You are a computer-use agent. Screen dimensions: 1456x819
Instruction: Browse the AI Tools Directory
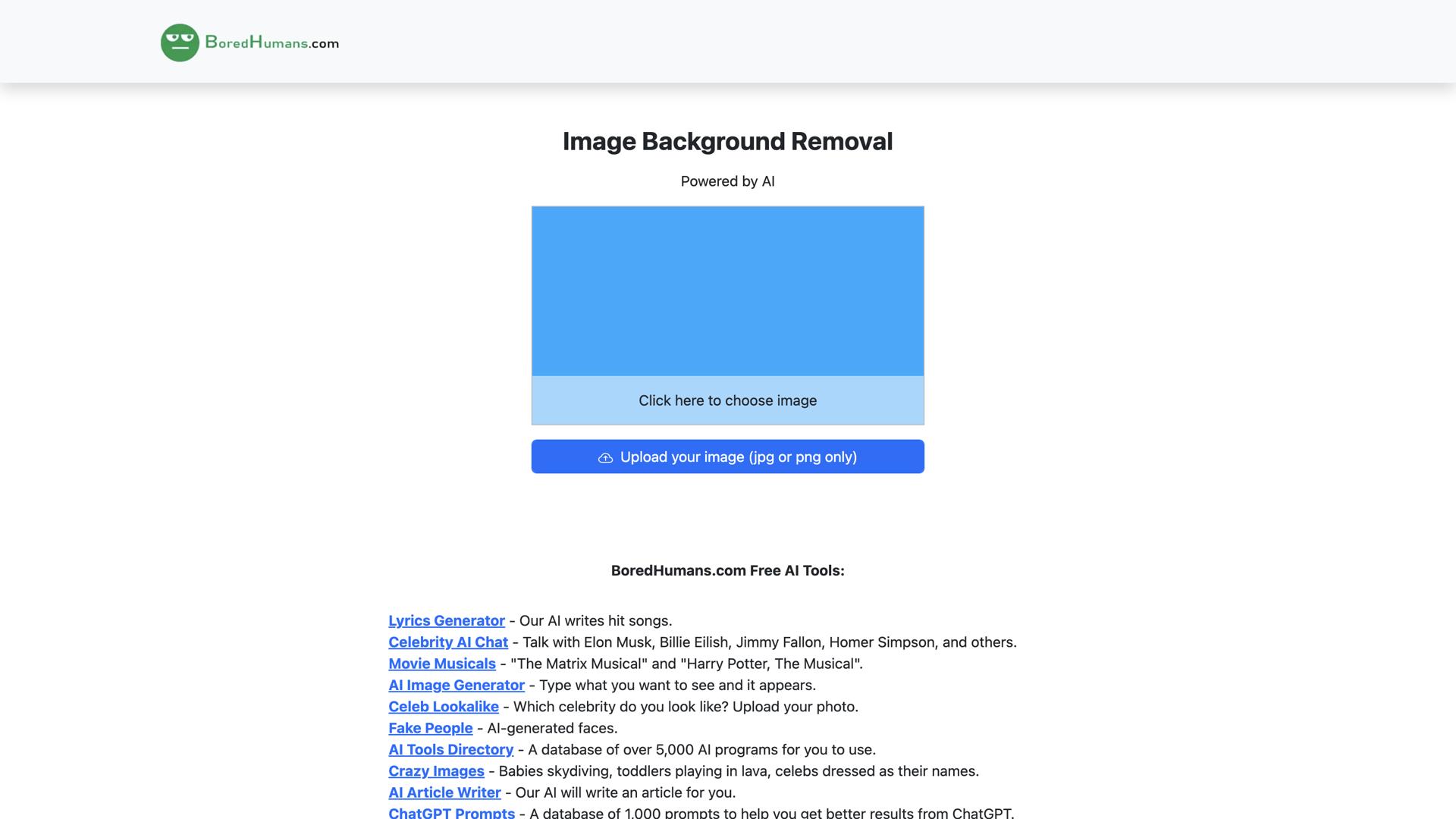click(x=450, y=749)
